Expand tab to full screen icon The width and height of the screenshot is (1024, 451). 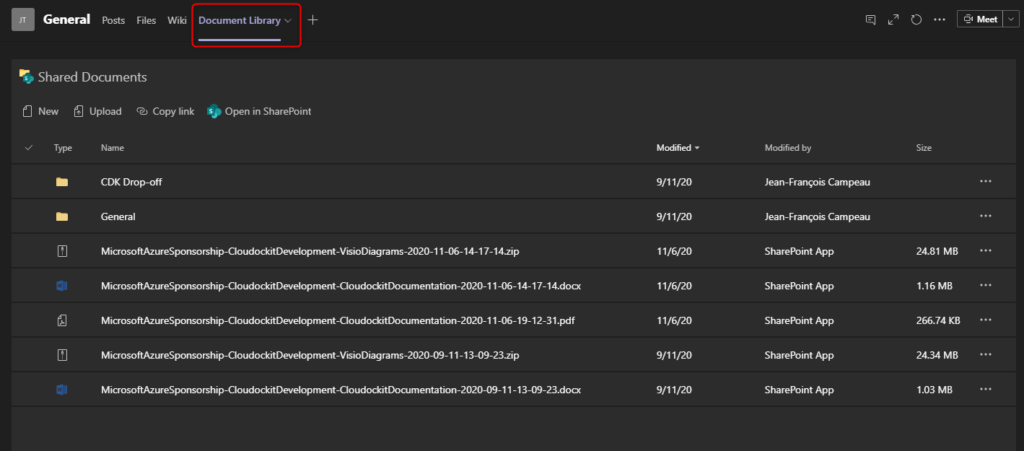point(893,20)
